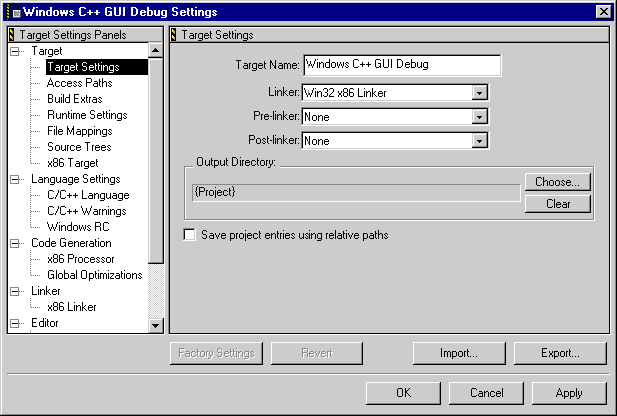Click the panel list scroll up arrow
The image size is (617, 416).
click(x=155, y=50)
